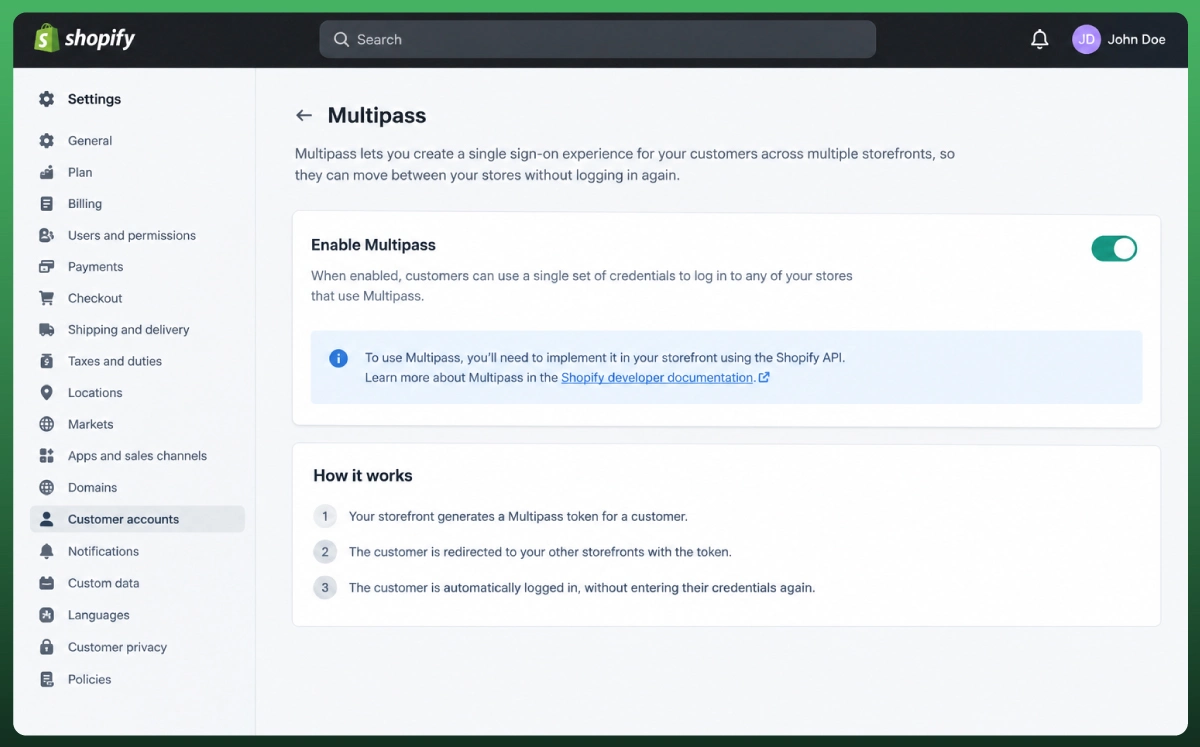
Task: Click the Policies document icon
Action: coord(46,679)
